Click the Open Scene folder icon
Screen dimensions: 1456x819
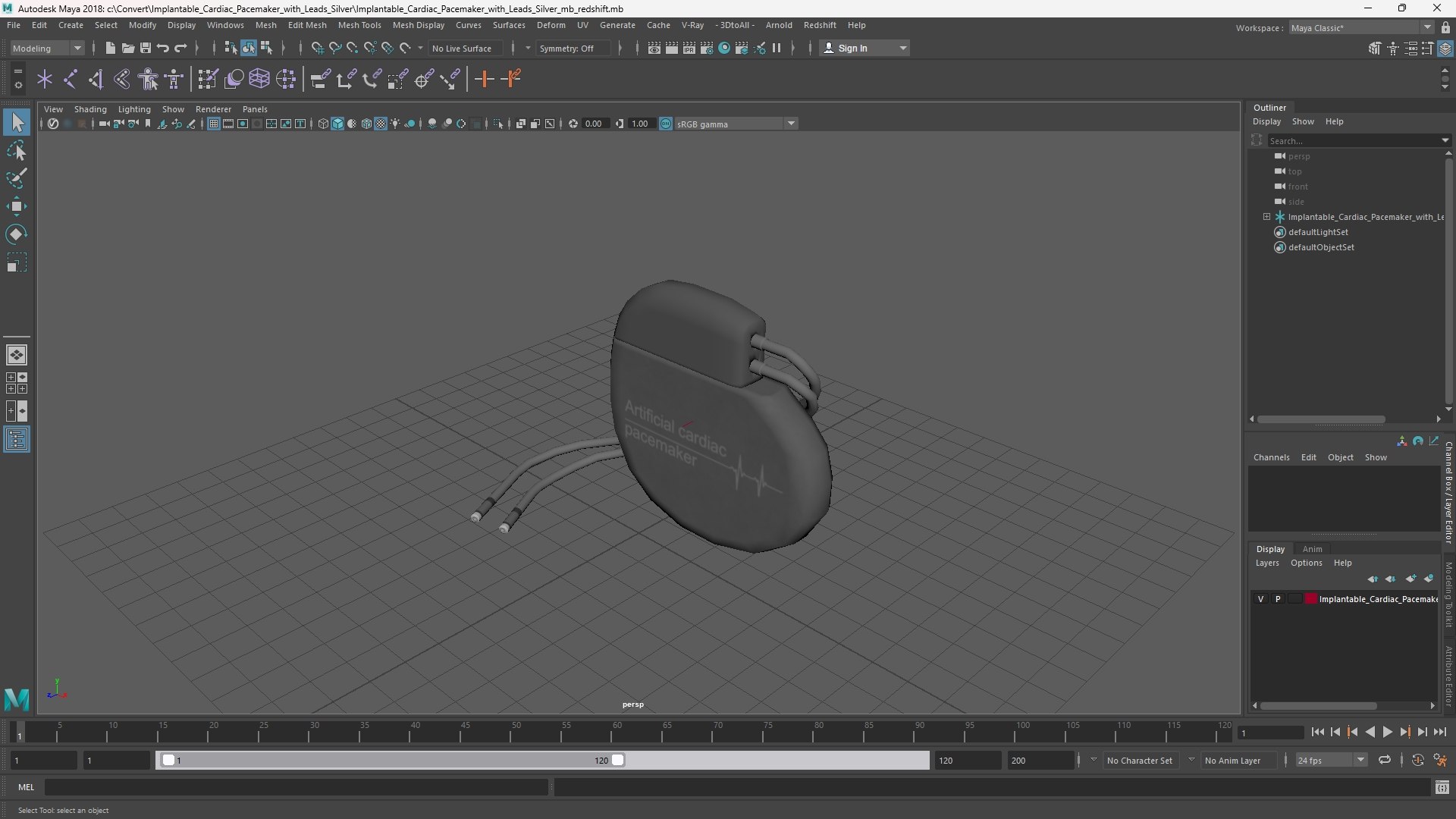[x=127, y=49]
